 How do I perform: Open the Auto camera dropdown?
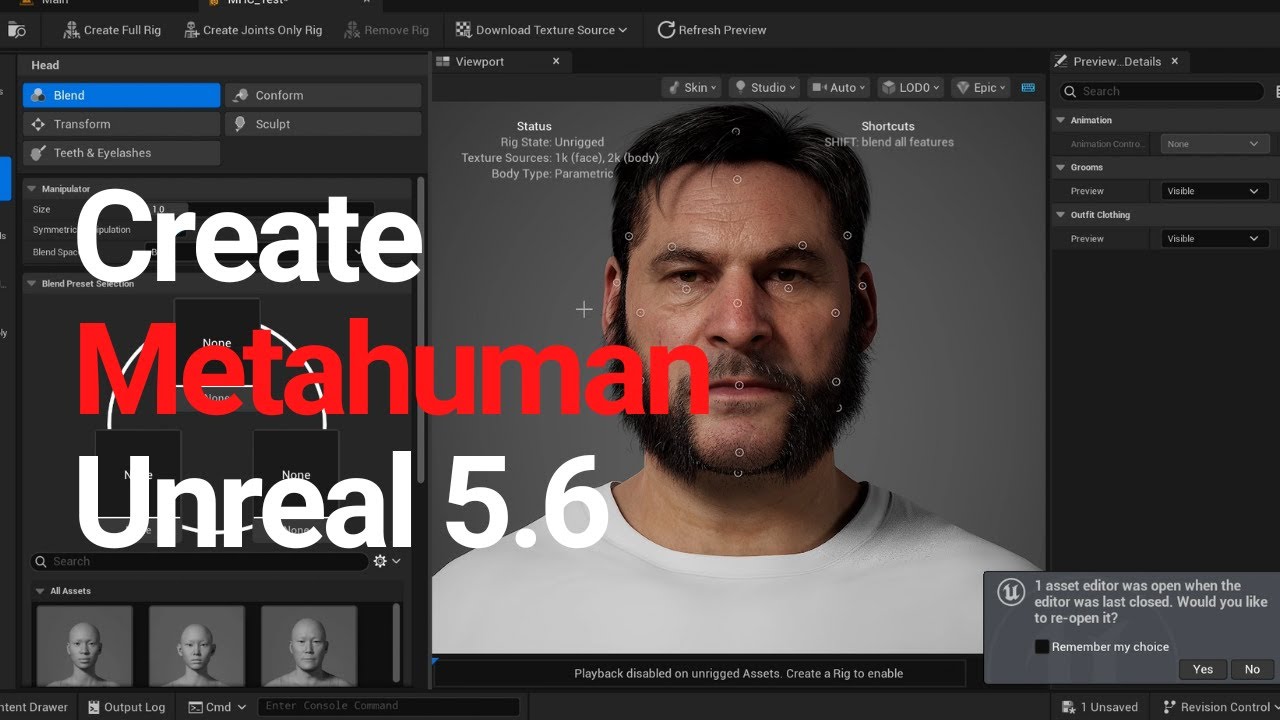pos(839,88)
